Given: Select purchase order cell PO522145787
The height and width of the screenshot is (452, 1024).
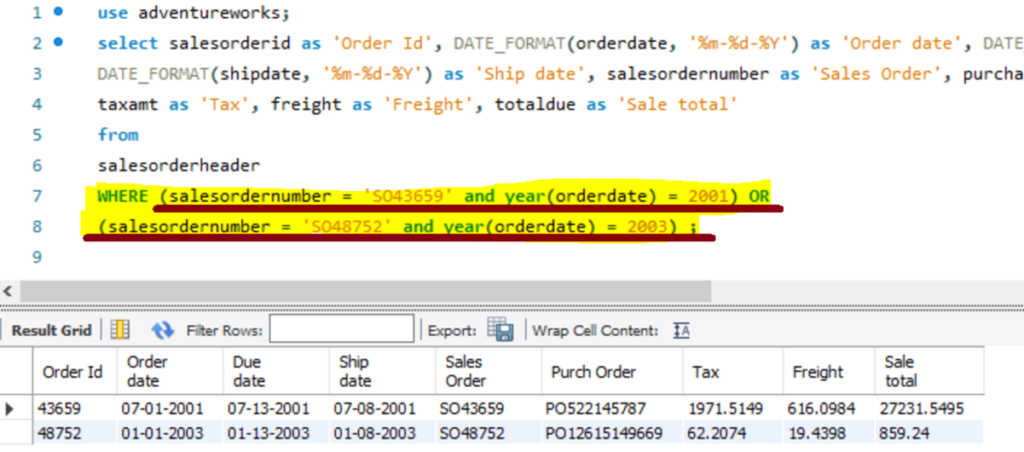Looking at the screenshot, I should (612, 409).
